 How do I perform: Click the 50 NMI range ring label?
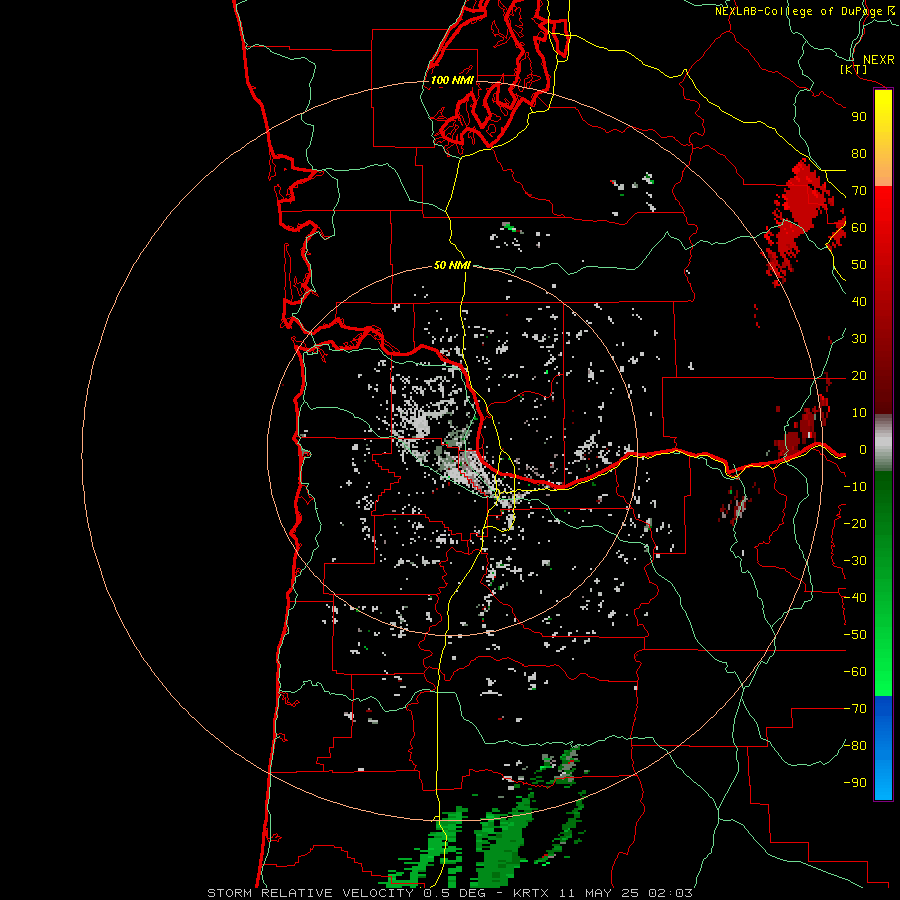tap(452, 265)
